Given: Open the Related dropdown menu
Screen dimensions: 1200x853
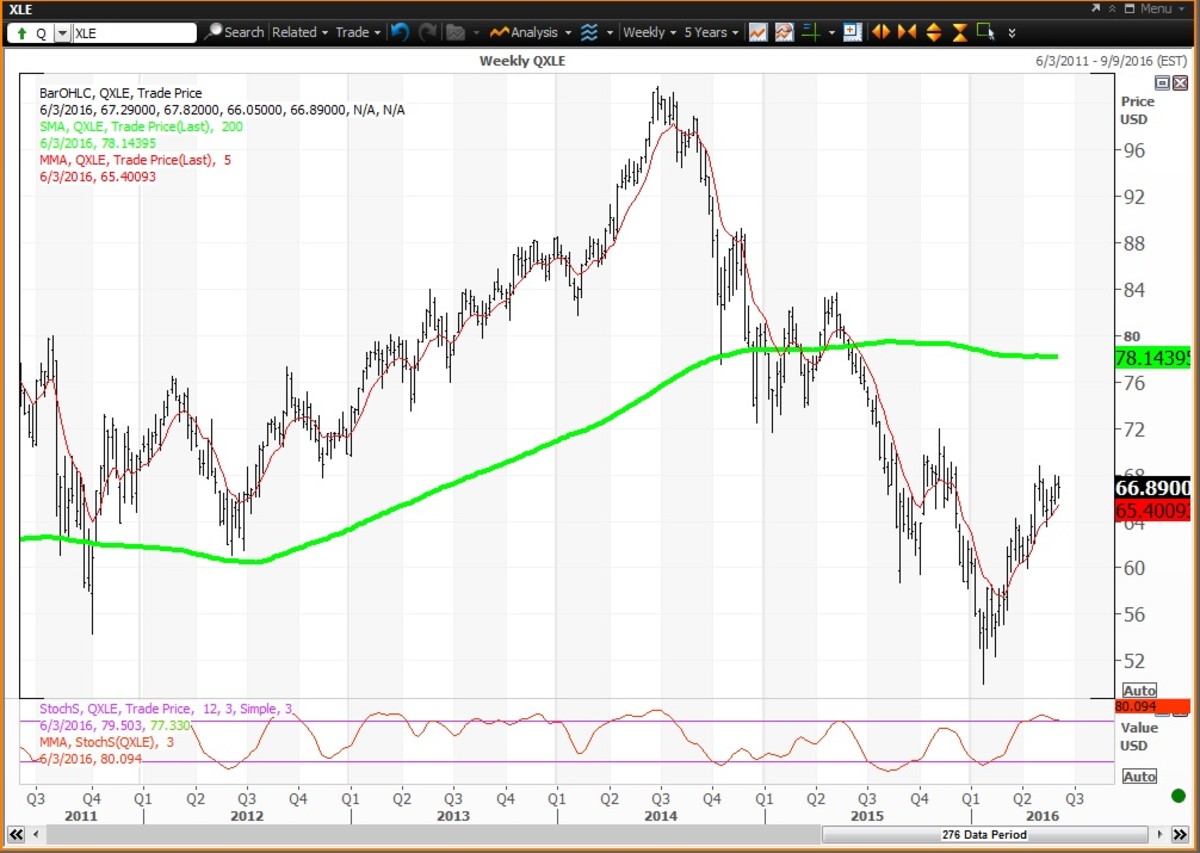Looking at the screenshot, I should point(300,32).
